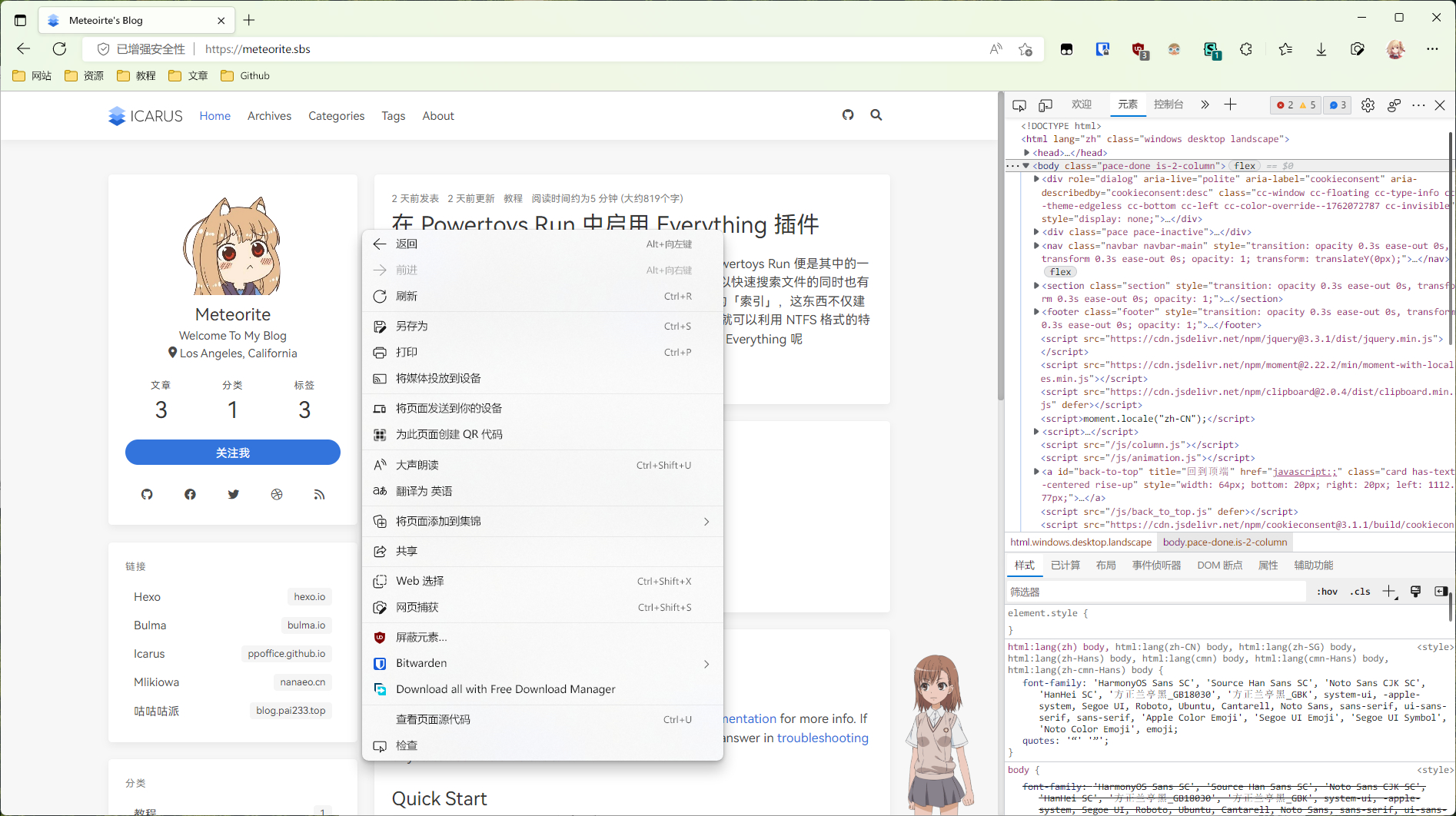
Task: Open DevTools settings gear icon
Action: point(1368,105)
